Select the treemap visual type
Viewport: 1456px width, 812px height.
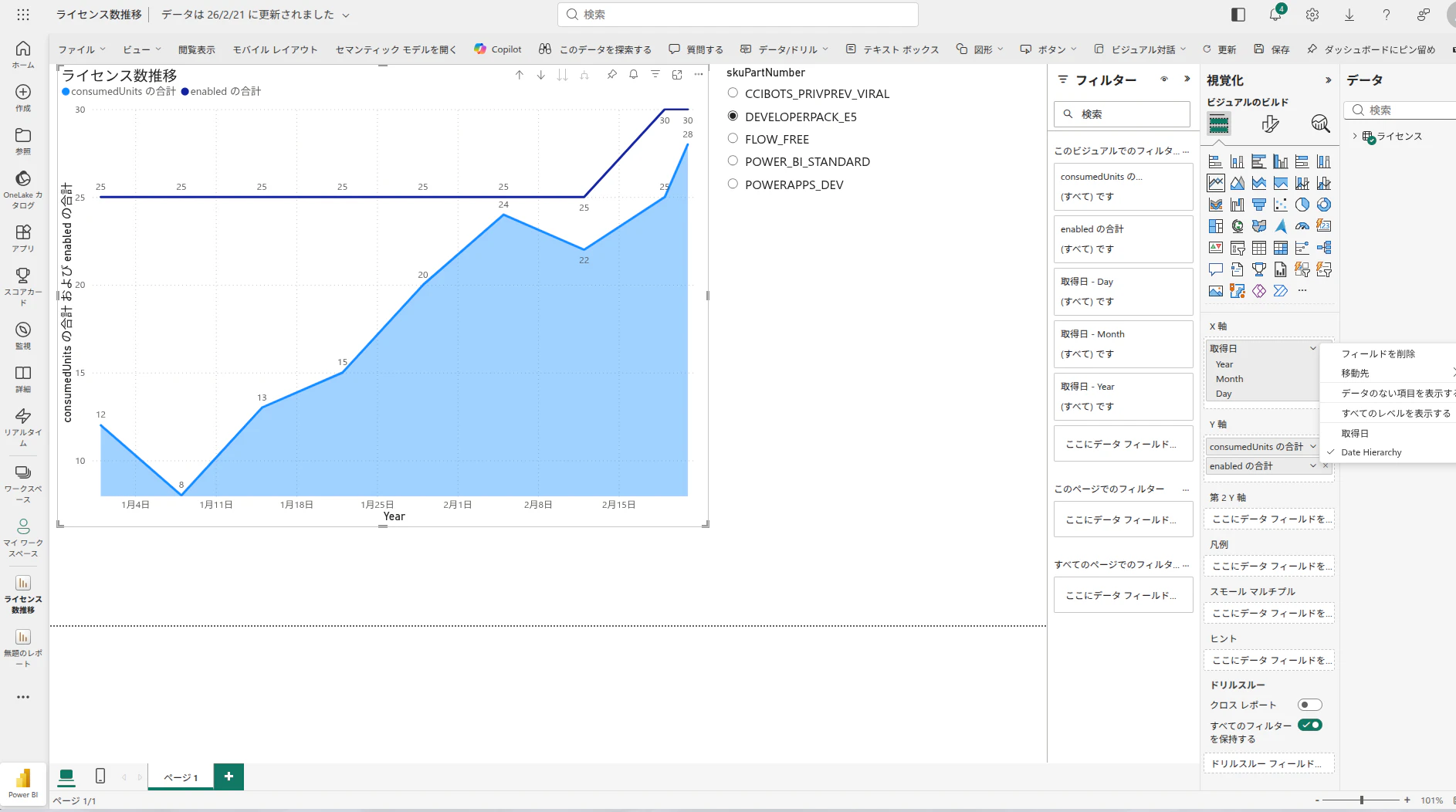click(x=1216, y=226)
